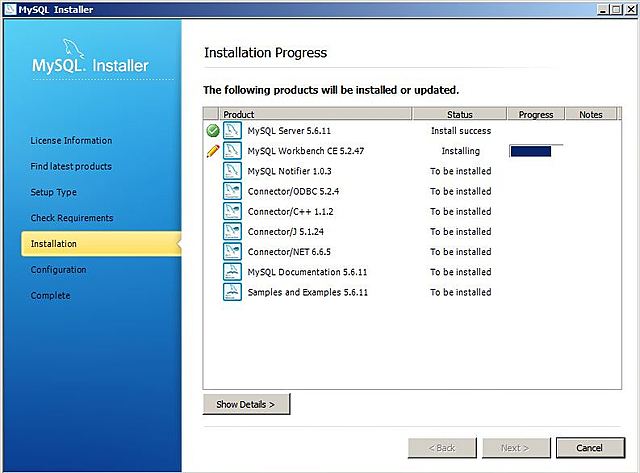Select the Connector/C++ 1.1.2 text
The height and width of the screenshot is (473, 640).
tap(290, 211)
